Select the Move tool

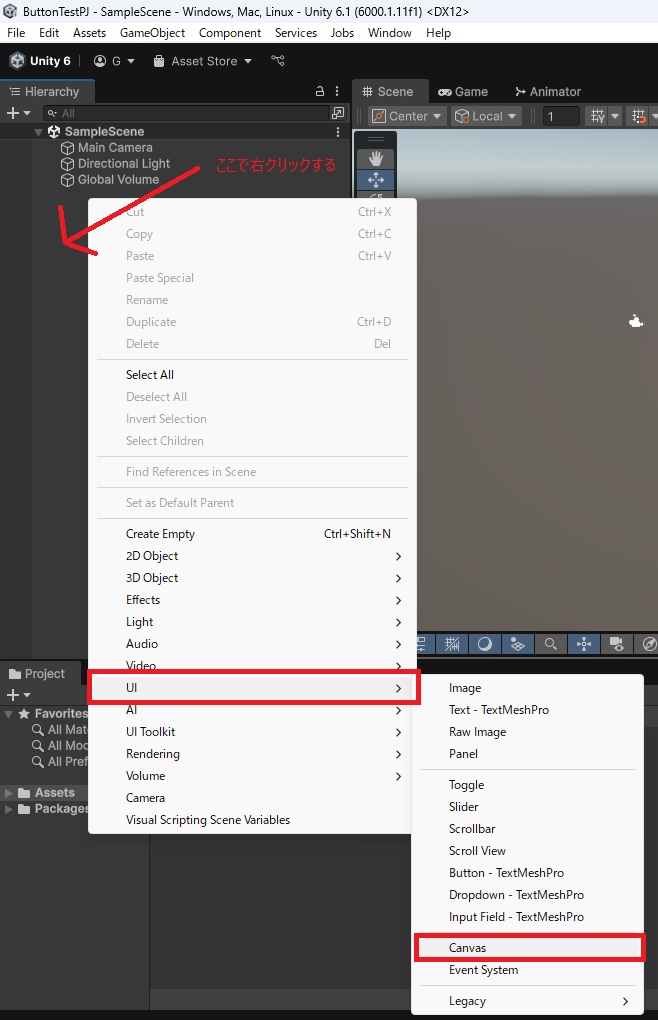[376, 180]
